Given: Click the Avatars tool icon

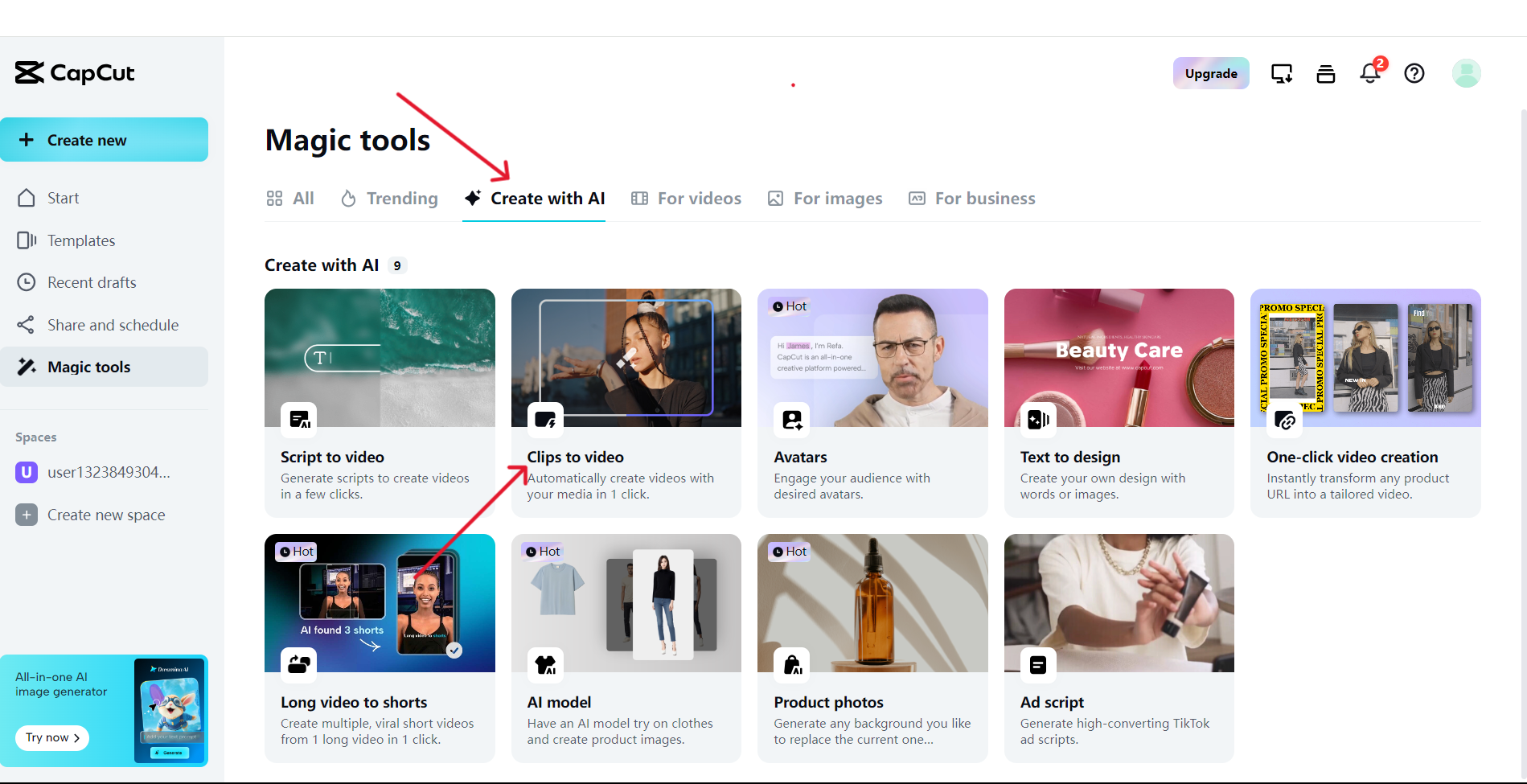Looking at the screenshot, I should coord(792,420).
